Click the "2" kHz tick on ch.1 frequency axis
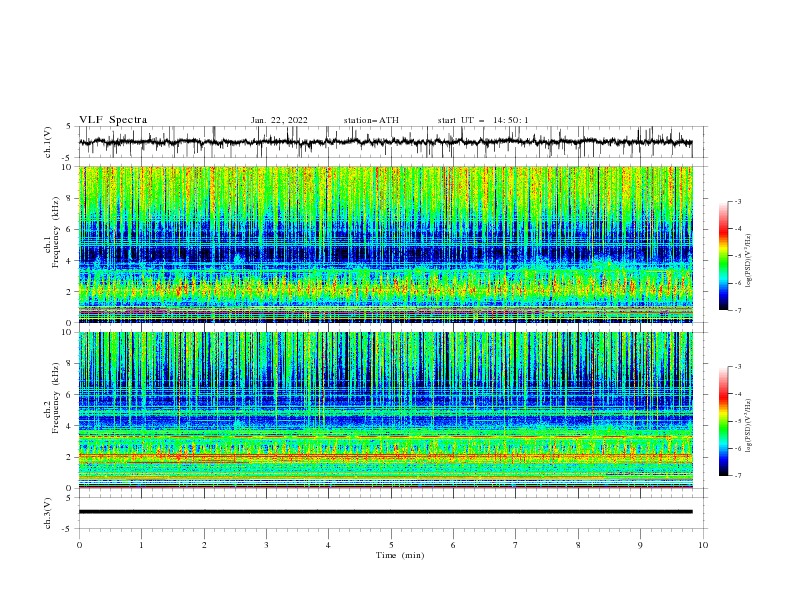Image resolution: width=792 pixels, height=612 pixels. [70, 292]
